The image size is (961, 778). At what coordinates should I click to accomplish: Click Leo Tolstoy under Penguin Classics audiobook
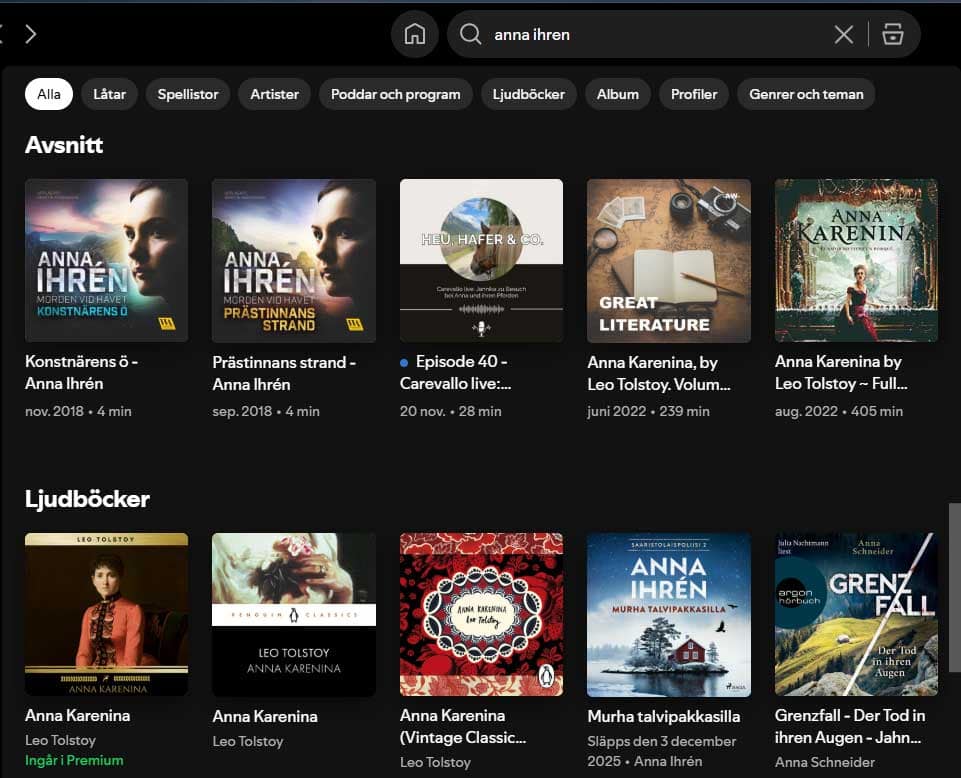[x=248, y=741]
